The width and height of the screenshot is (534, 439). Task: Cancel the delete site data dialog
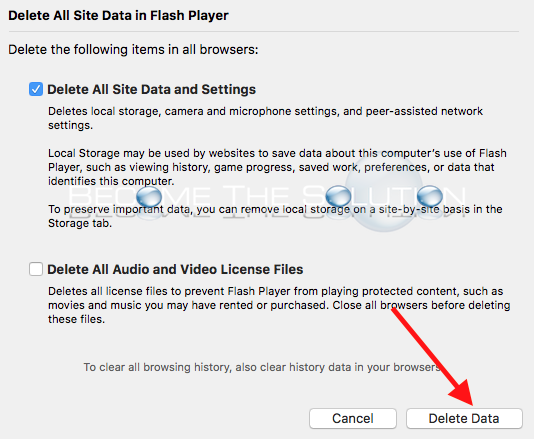coord(353,419)
